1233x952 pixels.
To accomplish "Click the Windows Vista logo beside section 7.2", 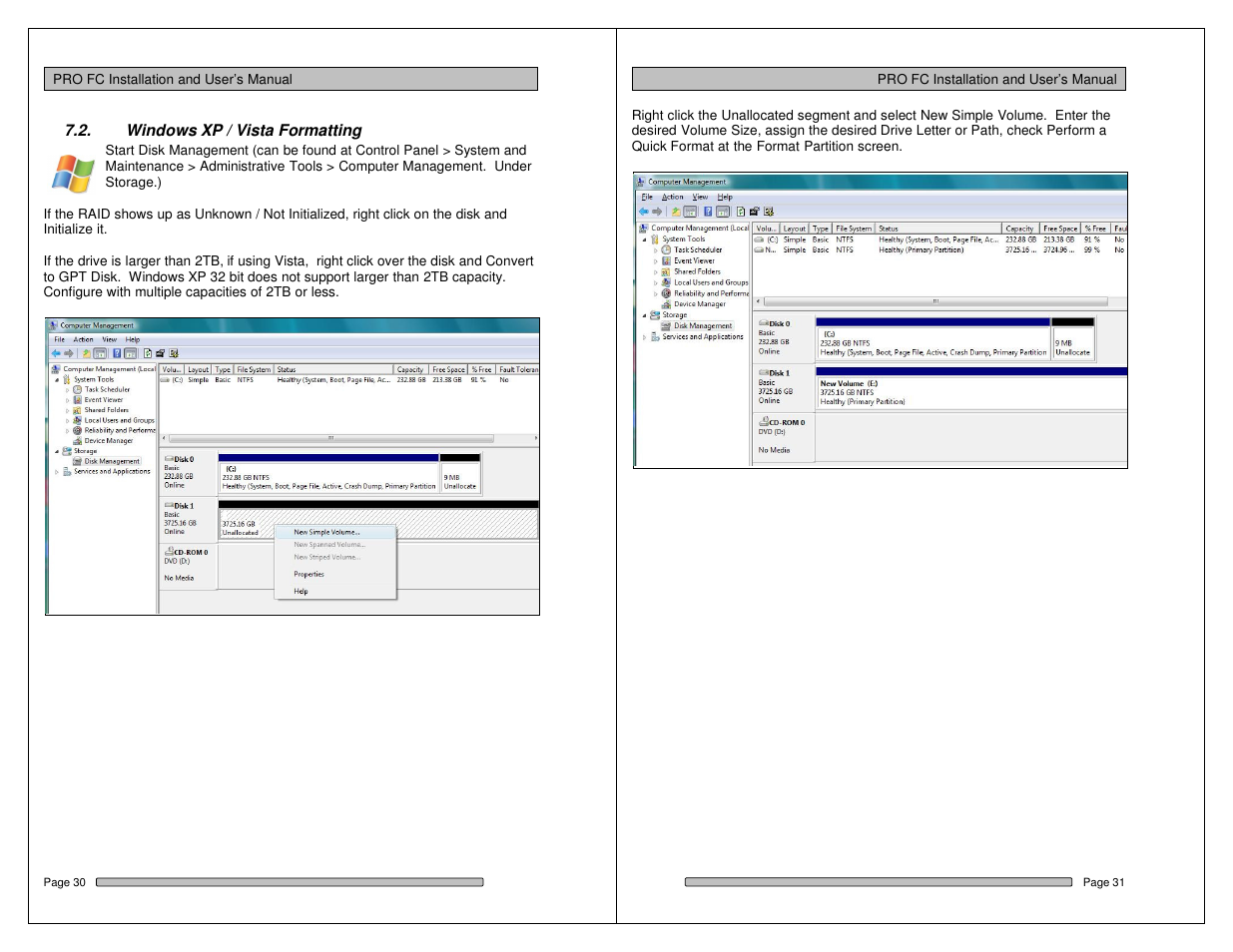I will [x=74, y=173].
